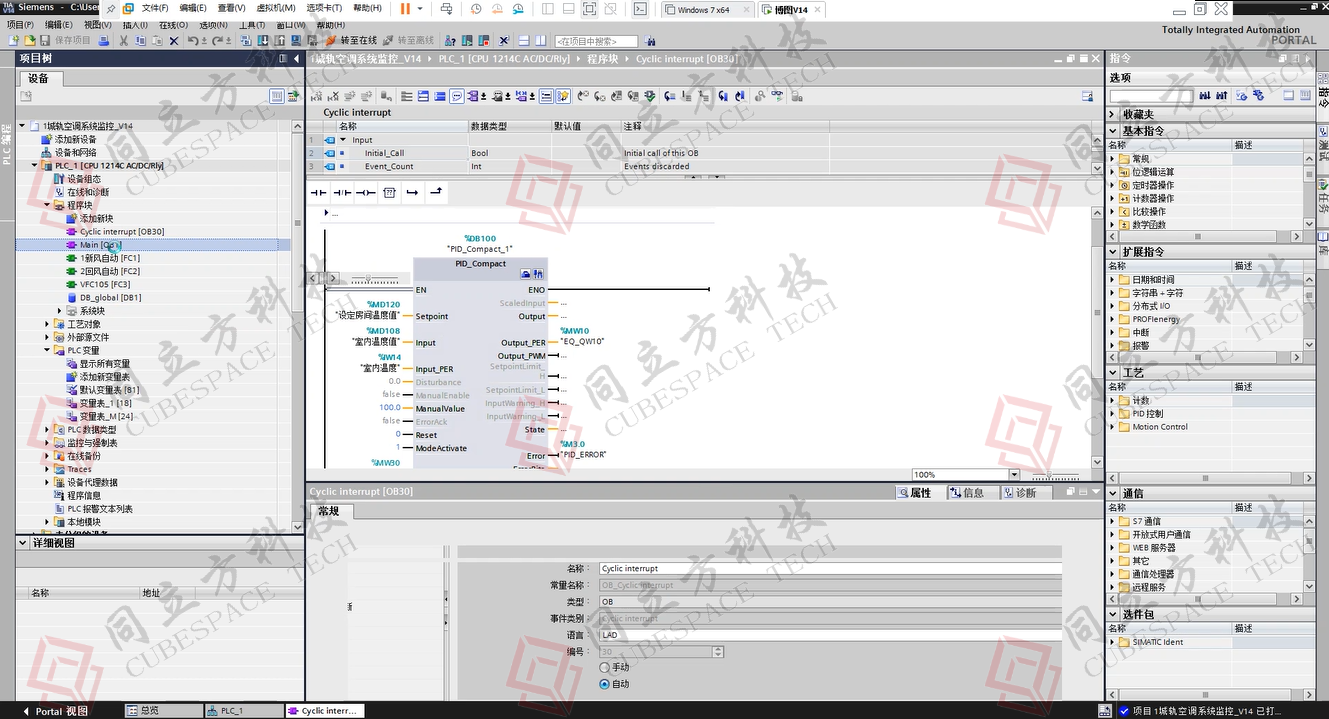
Task: Click the cut scissors icon in toolbar
Action: click(123, 41)
